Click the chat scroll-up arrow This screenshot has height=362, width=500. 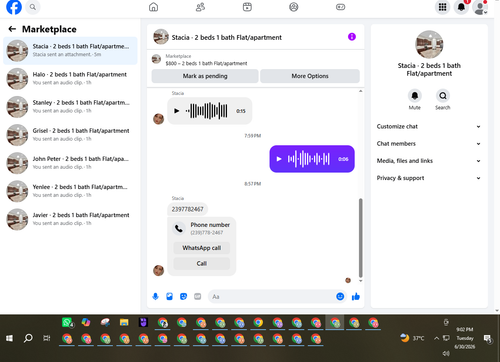[360, 91]
